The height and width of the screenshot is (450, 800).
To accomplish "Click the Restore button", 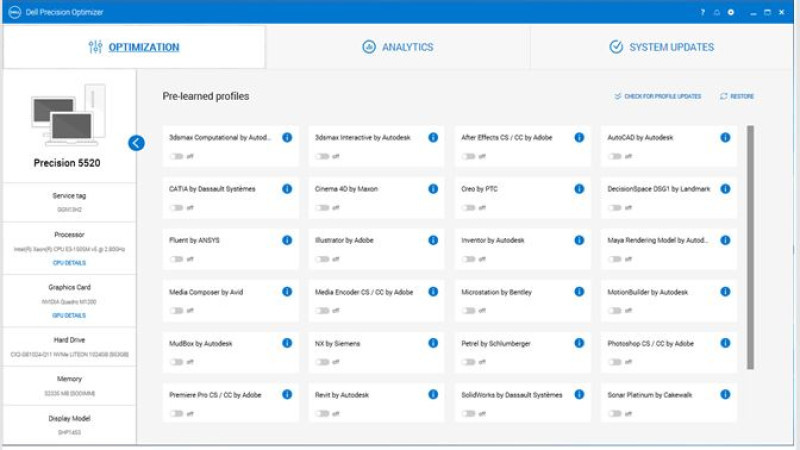I will click(737, 96).
